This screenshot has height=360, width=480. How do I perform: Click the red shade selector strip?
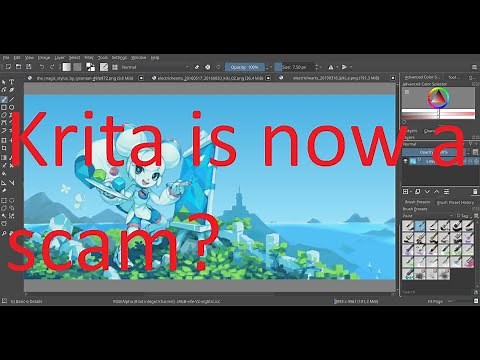pyautogui.click(x=438, y=114)
